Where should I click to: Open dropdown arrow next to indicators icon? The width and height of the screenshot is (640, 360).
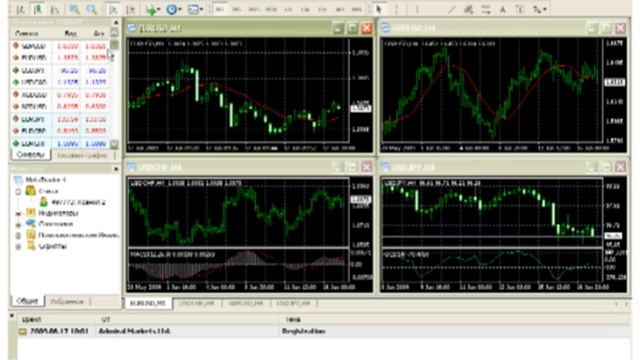point(158,9)
